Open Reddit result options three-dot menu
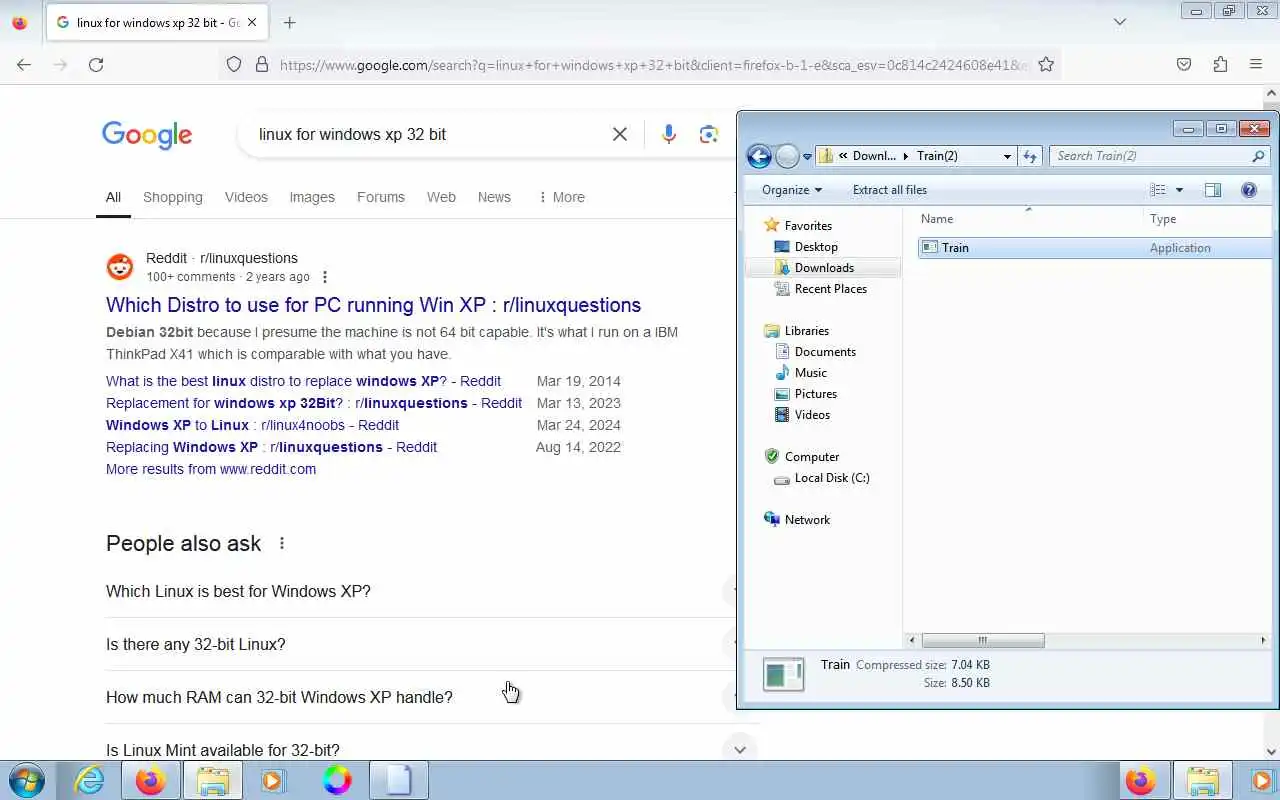This screenshot has height=800, width=1280. 324,277
